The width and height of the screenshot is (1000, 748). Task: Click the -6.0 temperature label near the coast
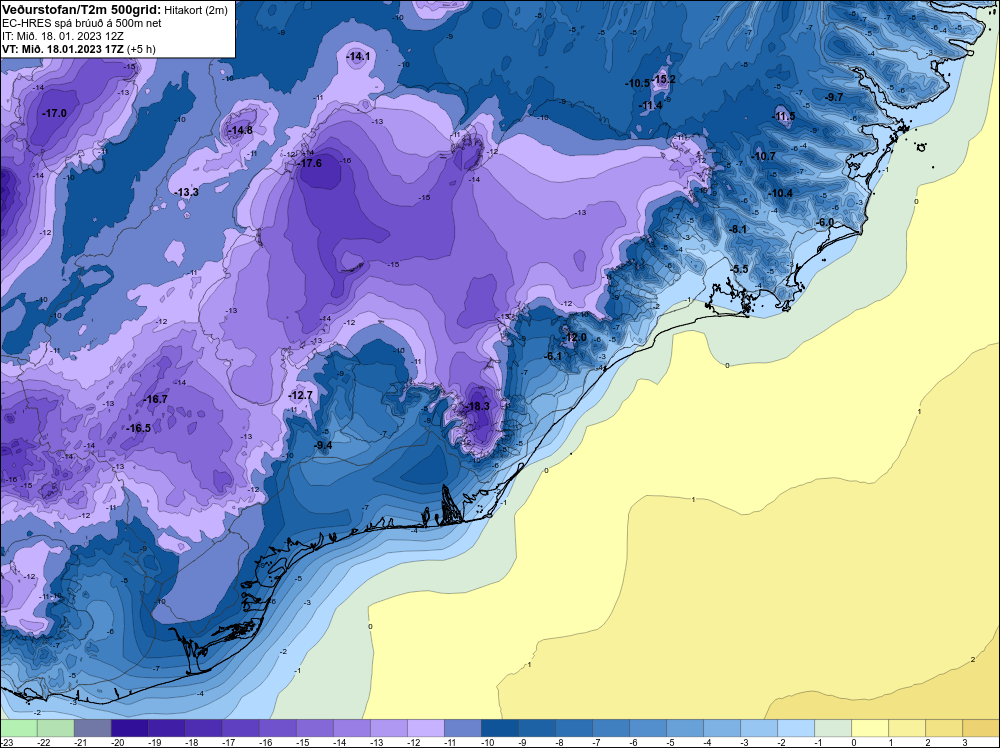[x=825, y=222]
